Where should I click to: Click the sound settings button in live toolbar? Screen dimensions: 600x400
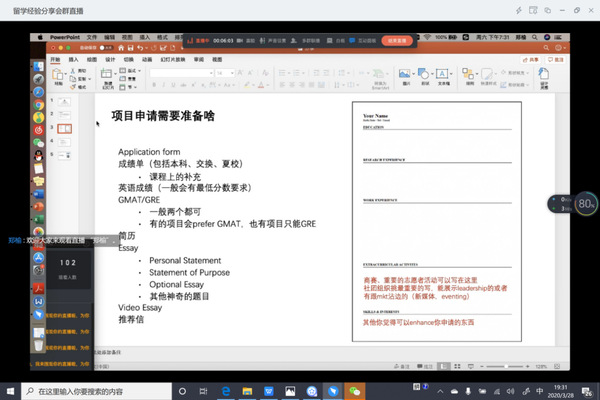[273, 41]
